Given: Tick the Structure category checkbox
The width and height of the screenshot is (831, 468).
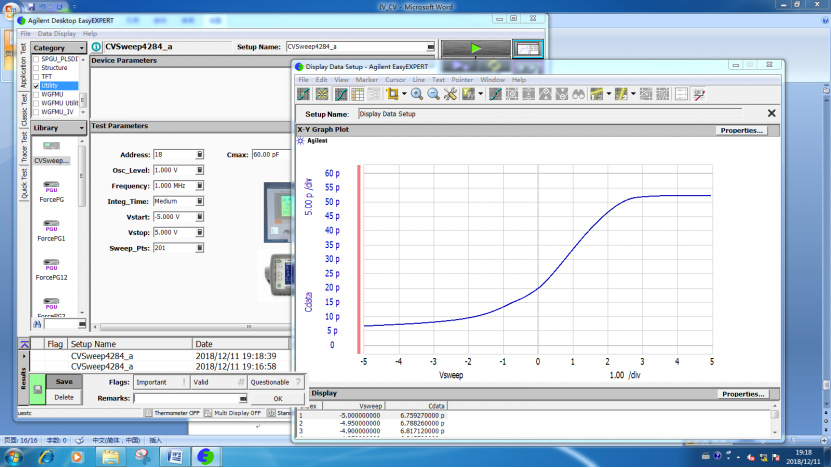Looking at the screenshot, I should (36, 68).
